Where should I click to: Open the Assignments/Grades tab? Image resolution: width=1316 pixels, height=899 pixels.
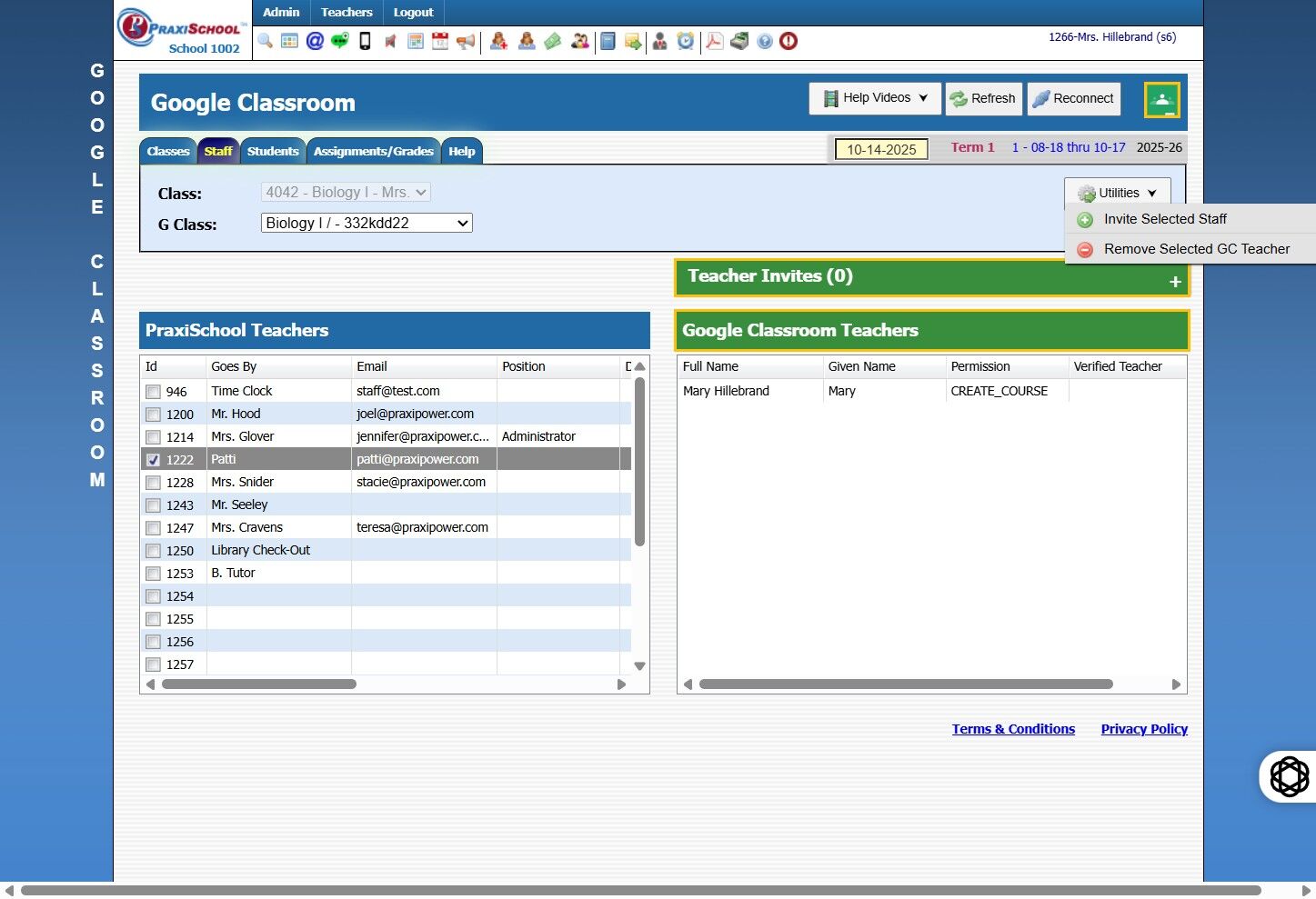(x=374, y=152)
